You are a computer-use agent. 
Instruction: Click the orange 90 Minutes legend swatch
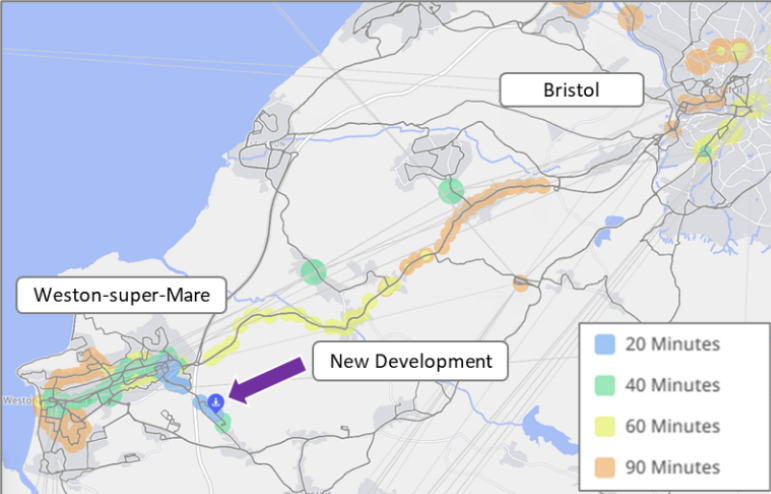(602, 467)
